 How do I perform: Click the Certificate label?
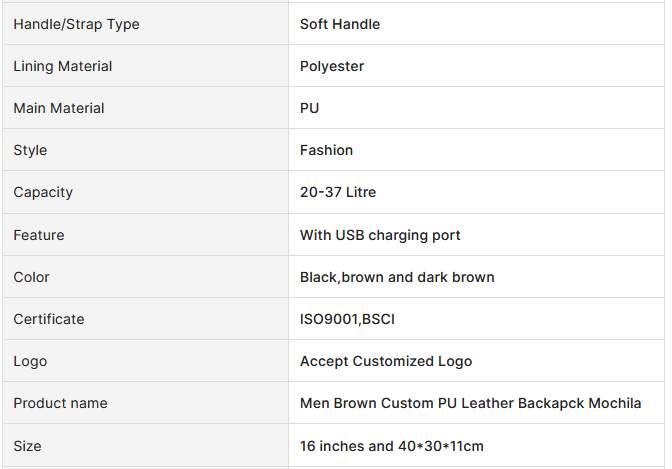(49, 319)
